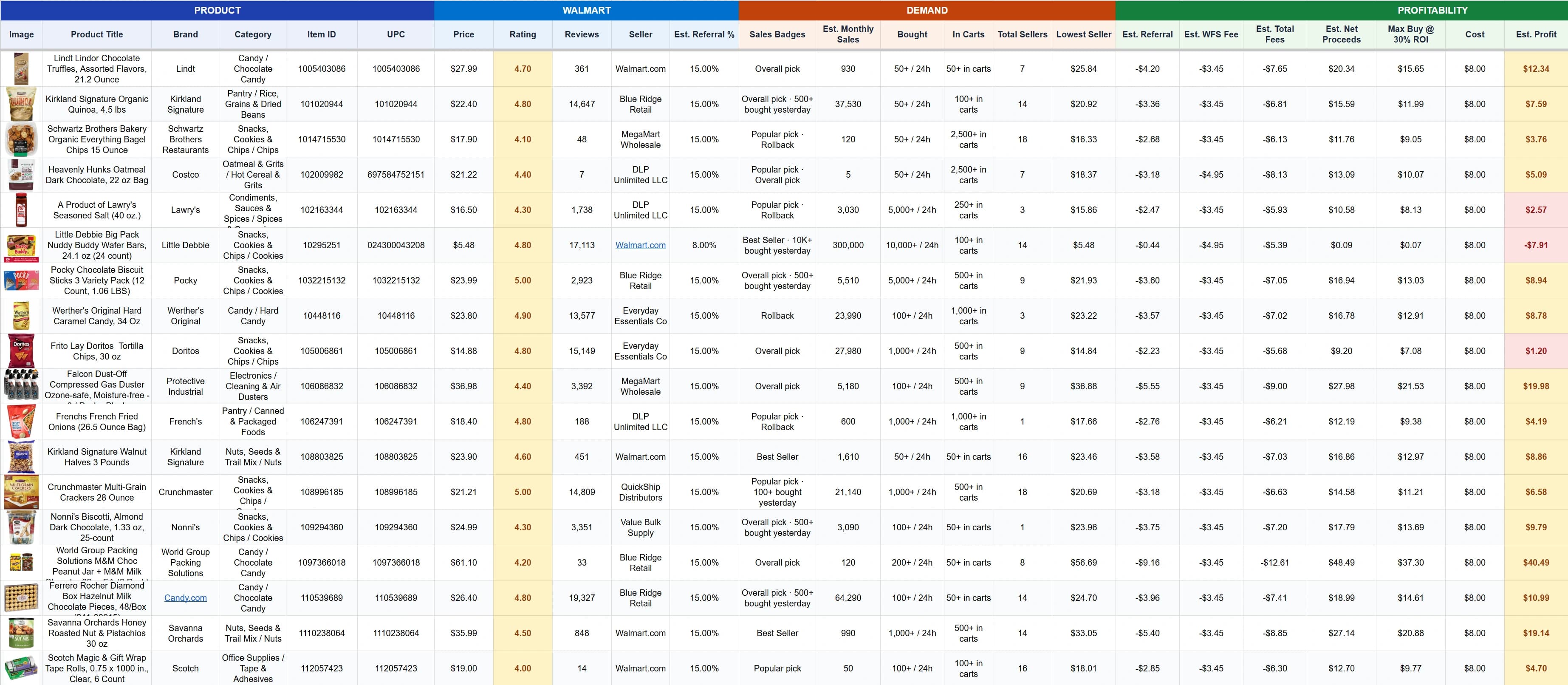1568x685 pixels.
Task: Click the Product Title column header
Action: 97,34
